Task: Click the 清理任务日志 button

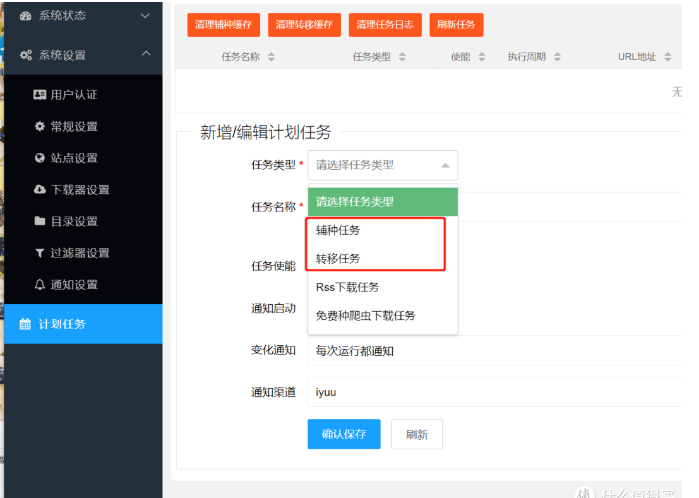Action: pyautogui.click(x=385, y=25)
